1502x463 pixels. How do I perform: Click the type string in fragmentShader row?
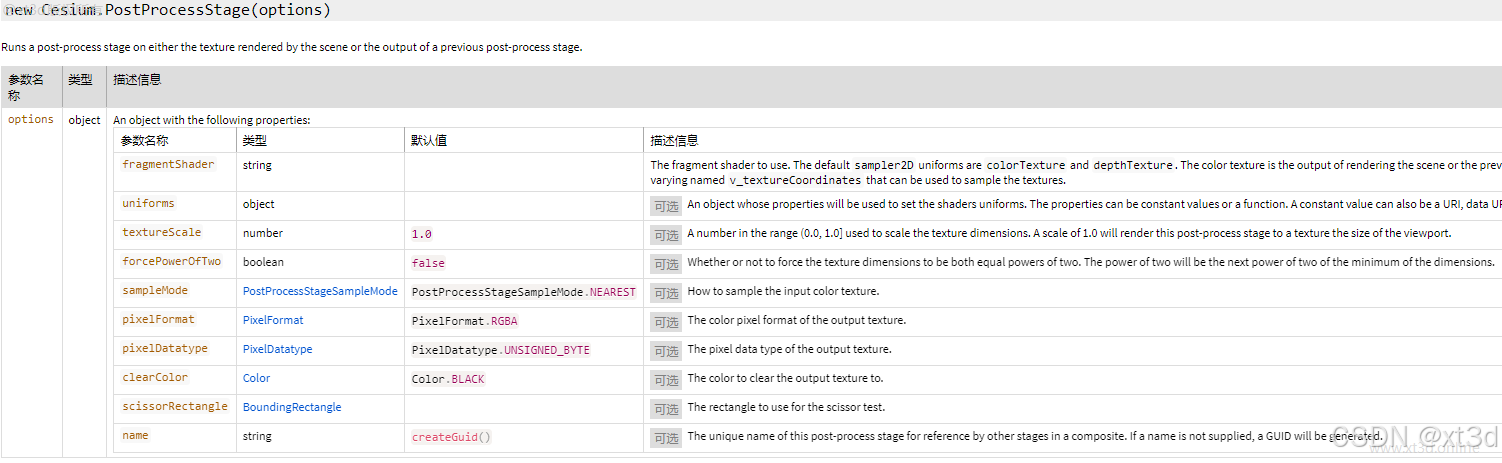[257, 165]
